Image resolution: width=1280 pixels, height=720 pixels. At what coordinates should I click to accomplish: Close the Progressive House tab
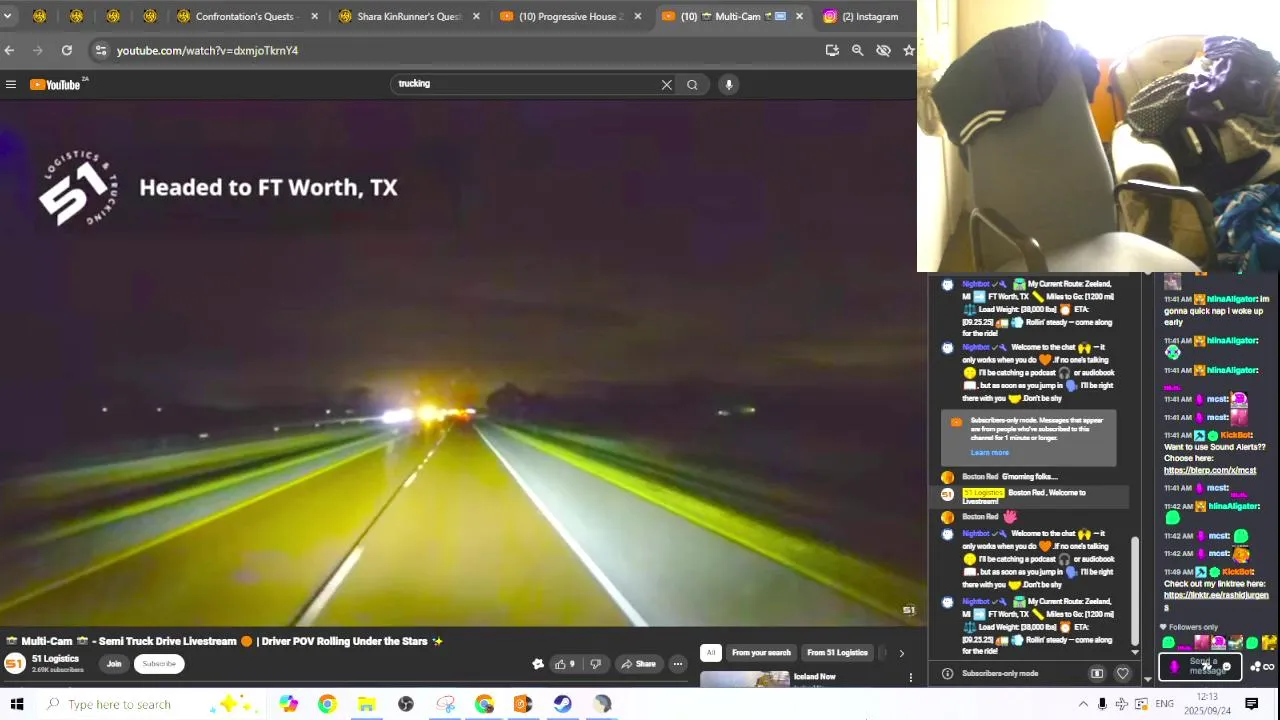[638, 16]
